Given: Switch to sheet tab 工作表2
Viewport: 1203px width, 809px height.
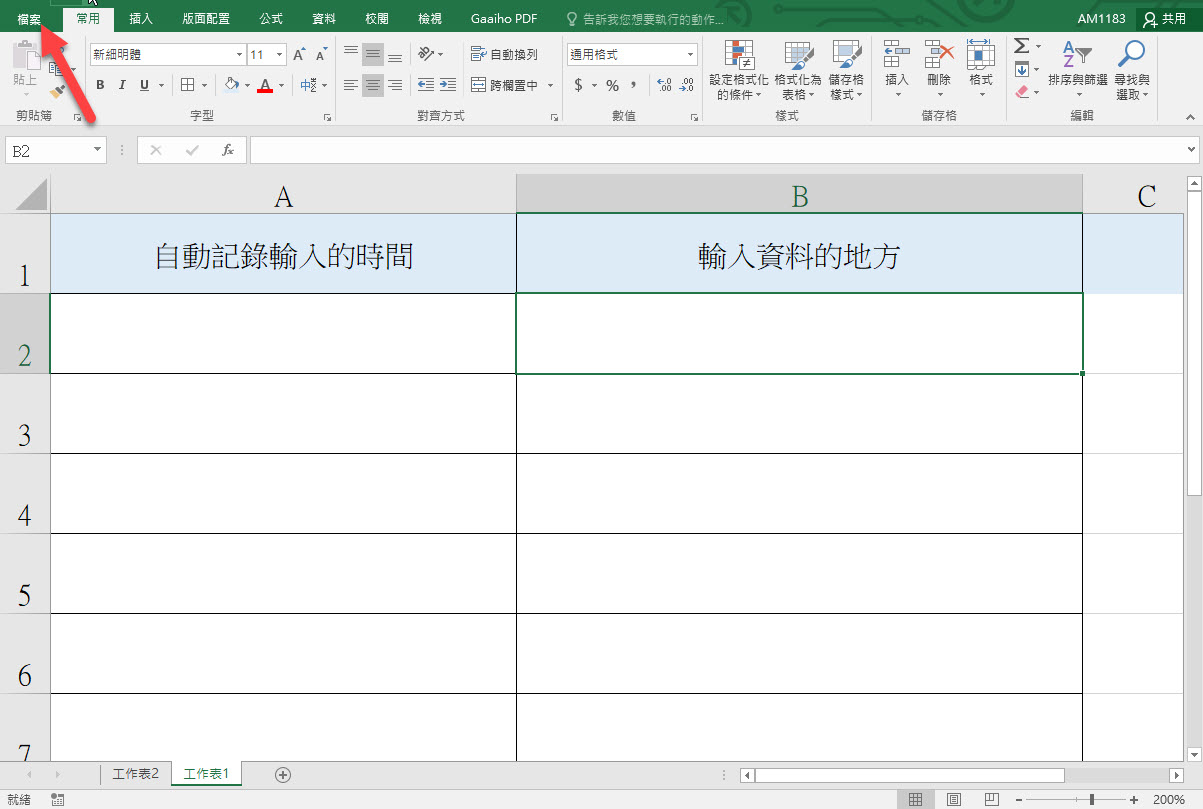Looking at the screenshot, I should pos(135,774).
